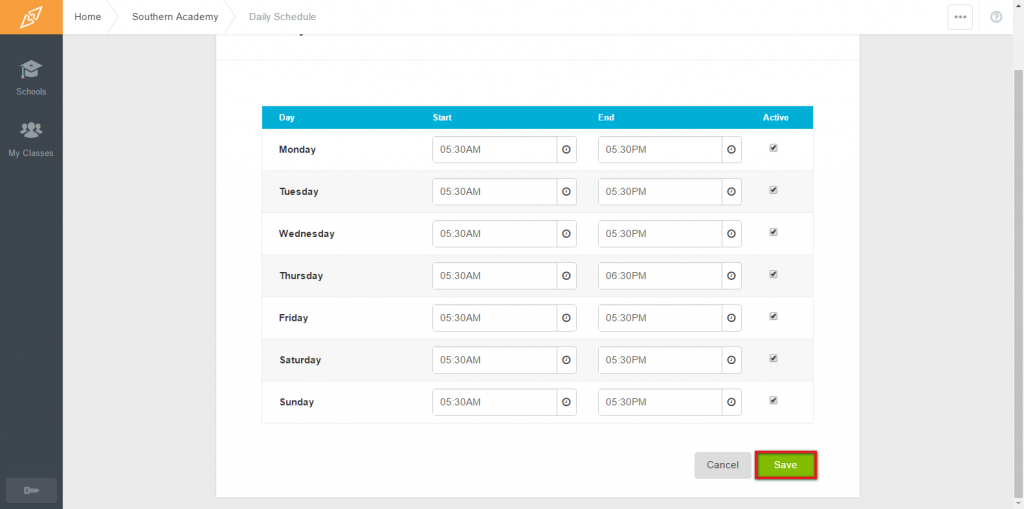
Task: Open the Thursday start time clock picker
Action: 566,276
